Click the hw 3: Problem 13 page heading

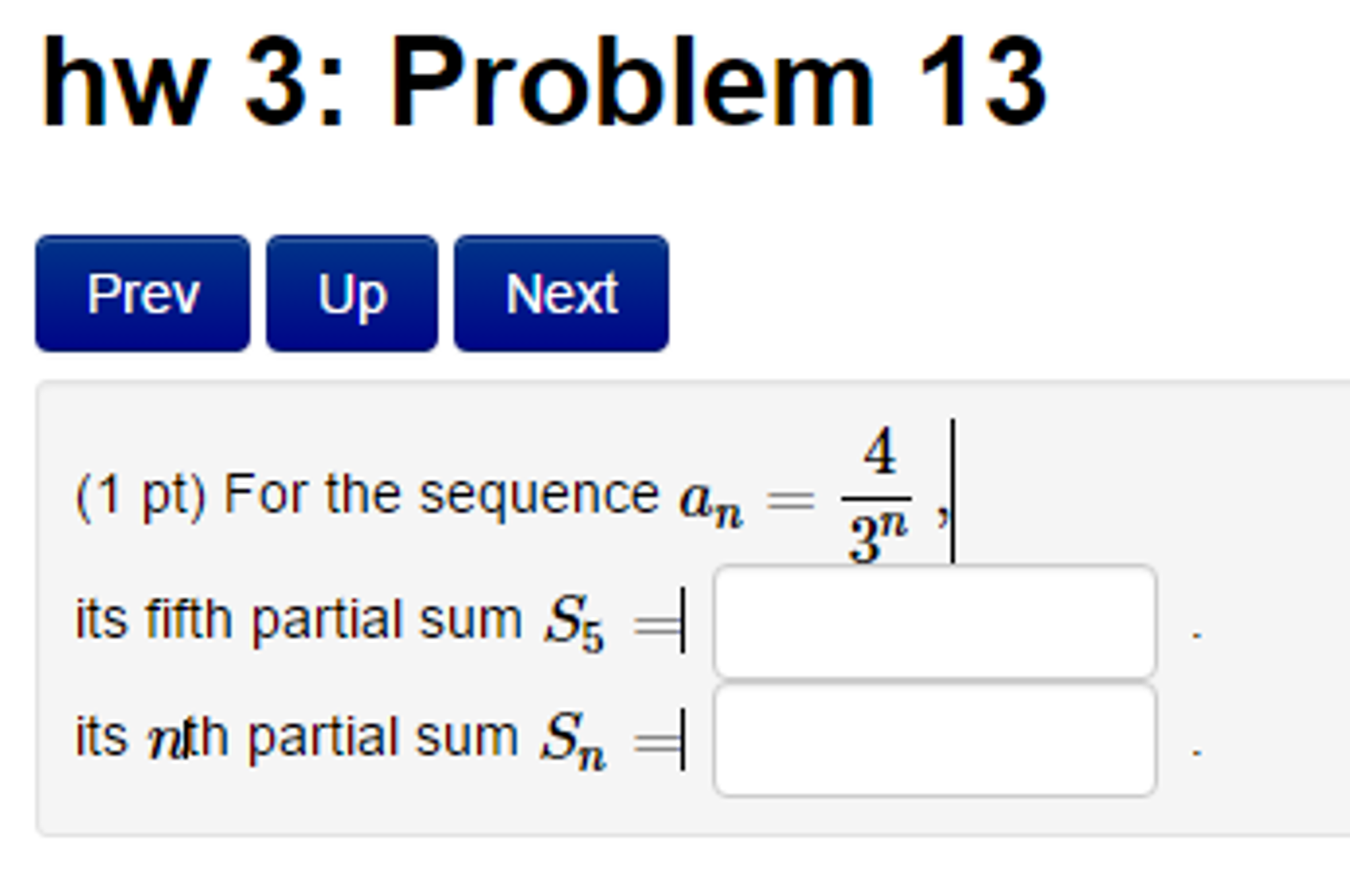pyautogui.click(x=541, y=79)
